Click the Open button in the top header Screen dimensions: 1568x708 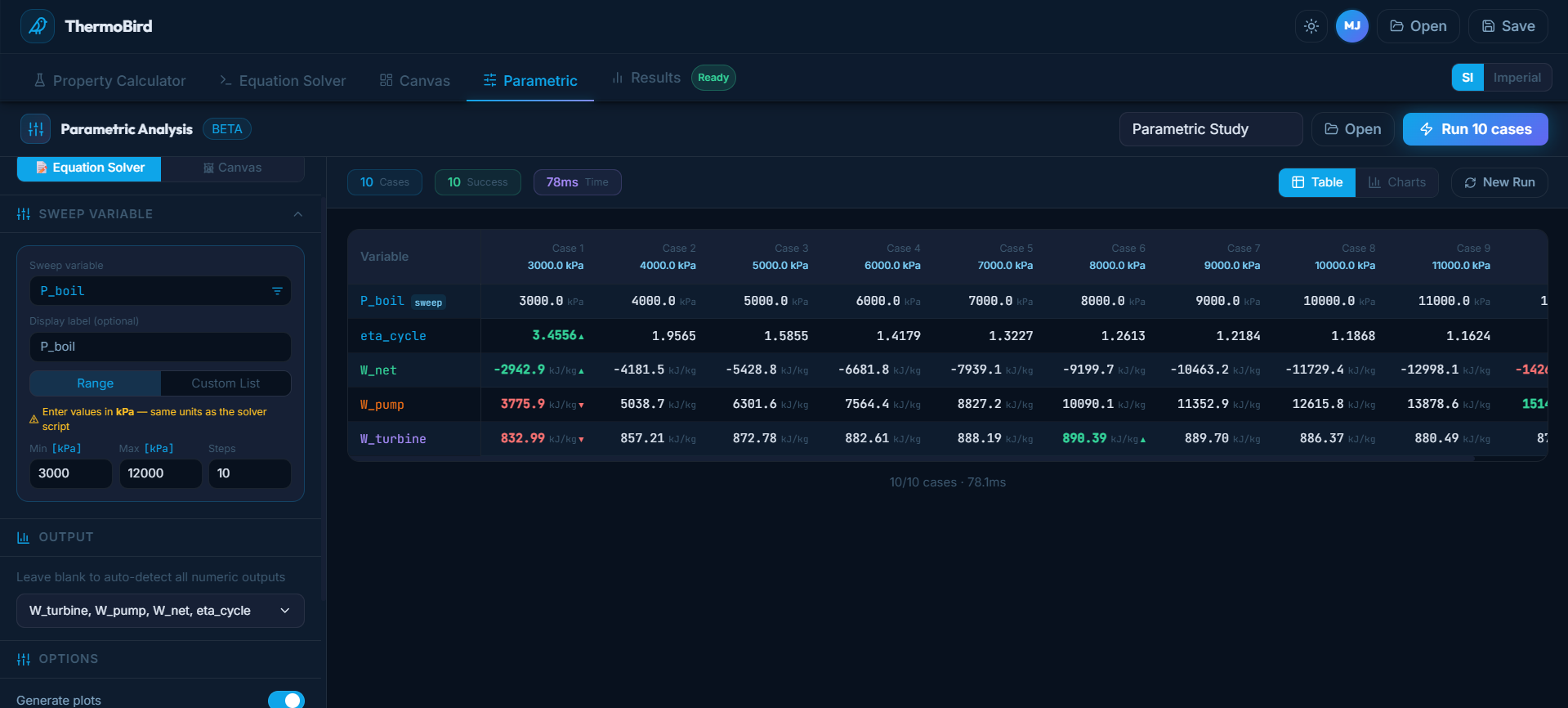(x=1418, y=26)
